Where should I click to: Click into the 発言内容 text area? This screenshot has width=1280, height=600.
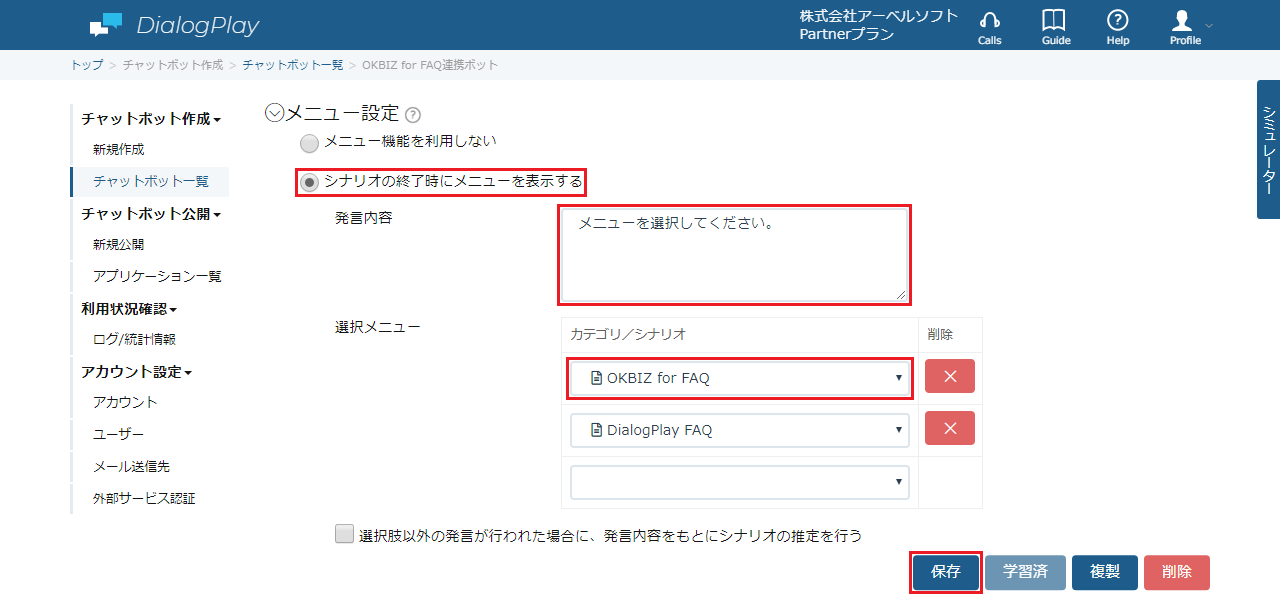coord(735,255)
